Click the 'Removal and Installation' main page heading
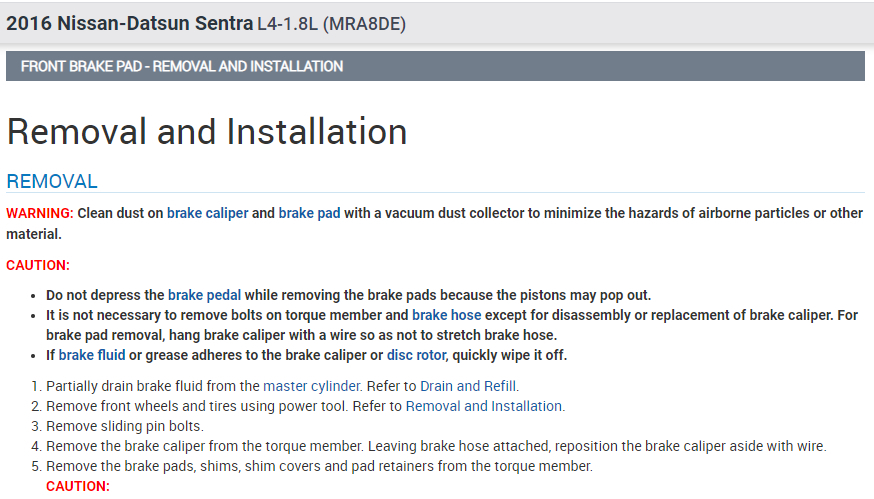The image size is (874, 499). pos(207,132)
